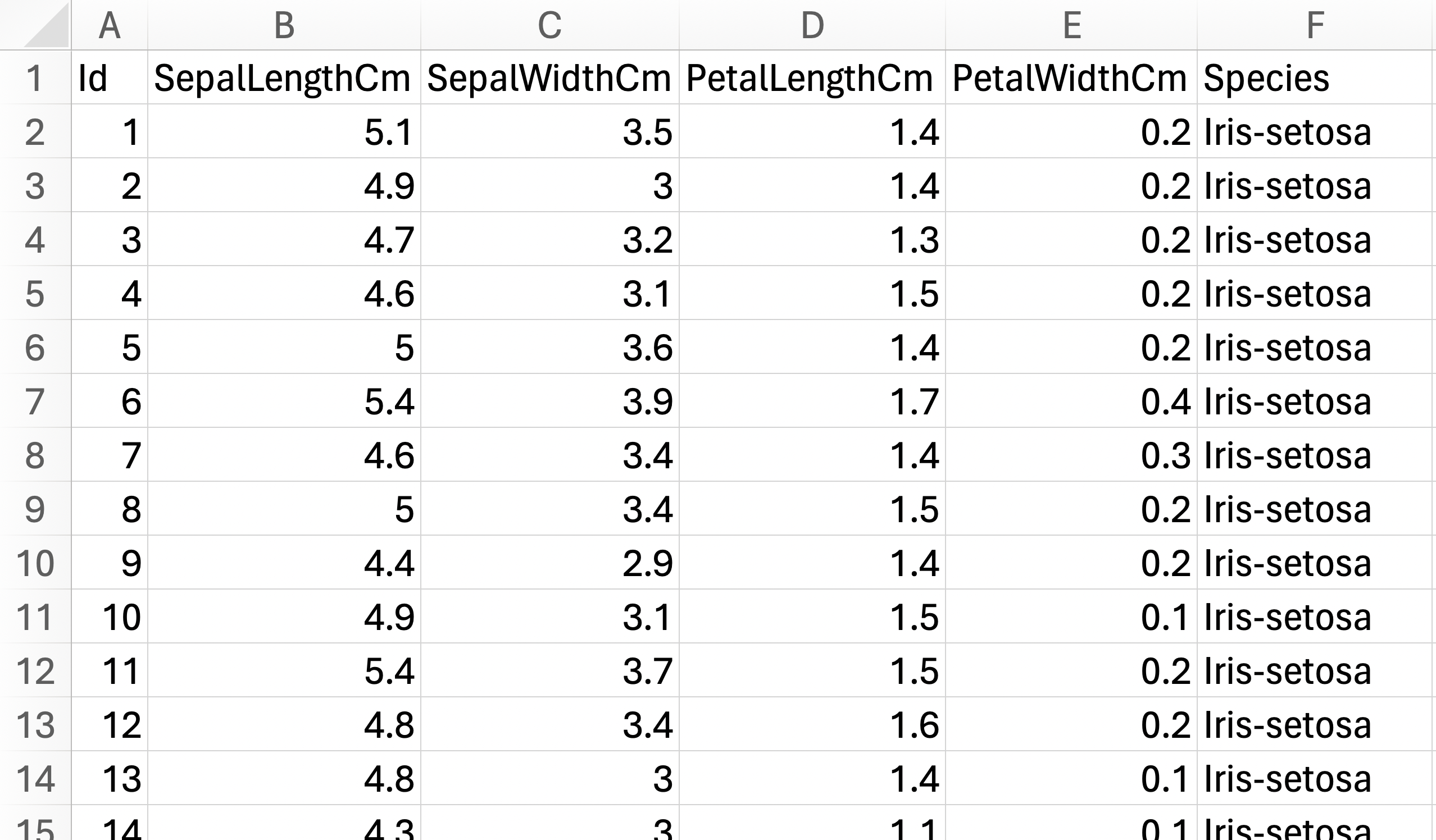Select cell with petal width 0.3
Screen dimensions: 1436x840
(x=1071, y=455)
